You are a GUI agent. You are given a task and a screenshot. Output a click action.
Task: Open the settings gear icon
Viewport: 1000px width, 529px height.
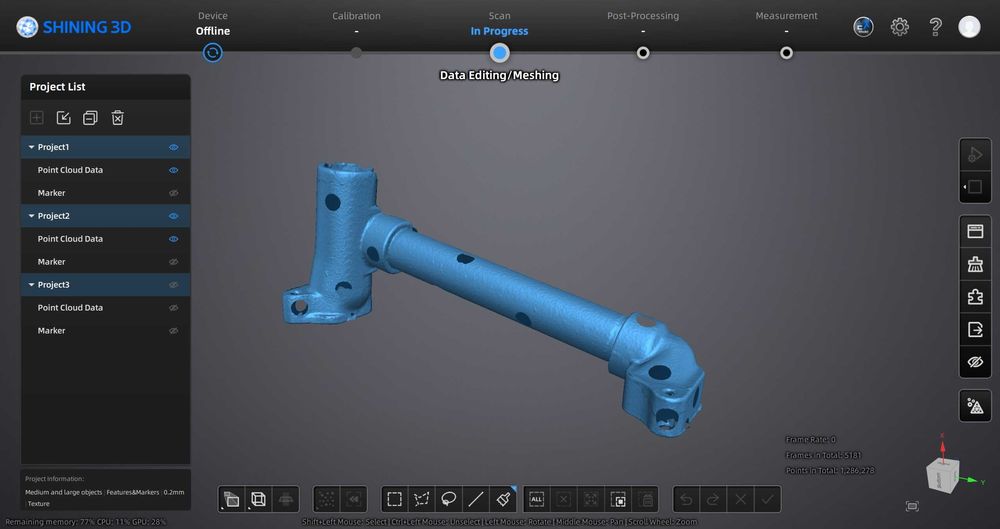pos(899,27)
